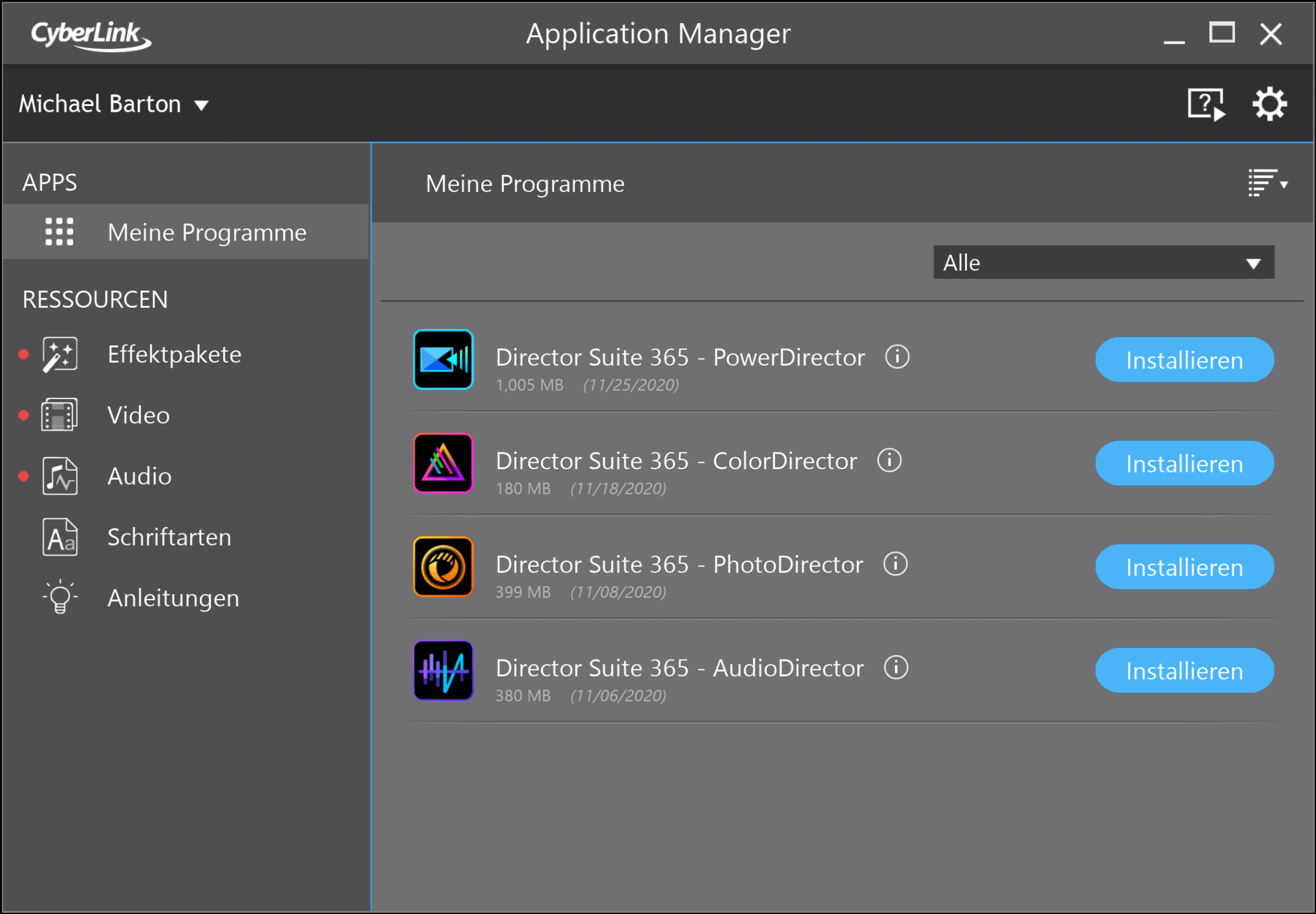1316x914 pixels.
Task: Select Meine Programme in sidebar
Action: click(x=186, y=232)
